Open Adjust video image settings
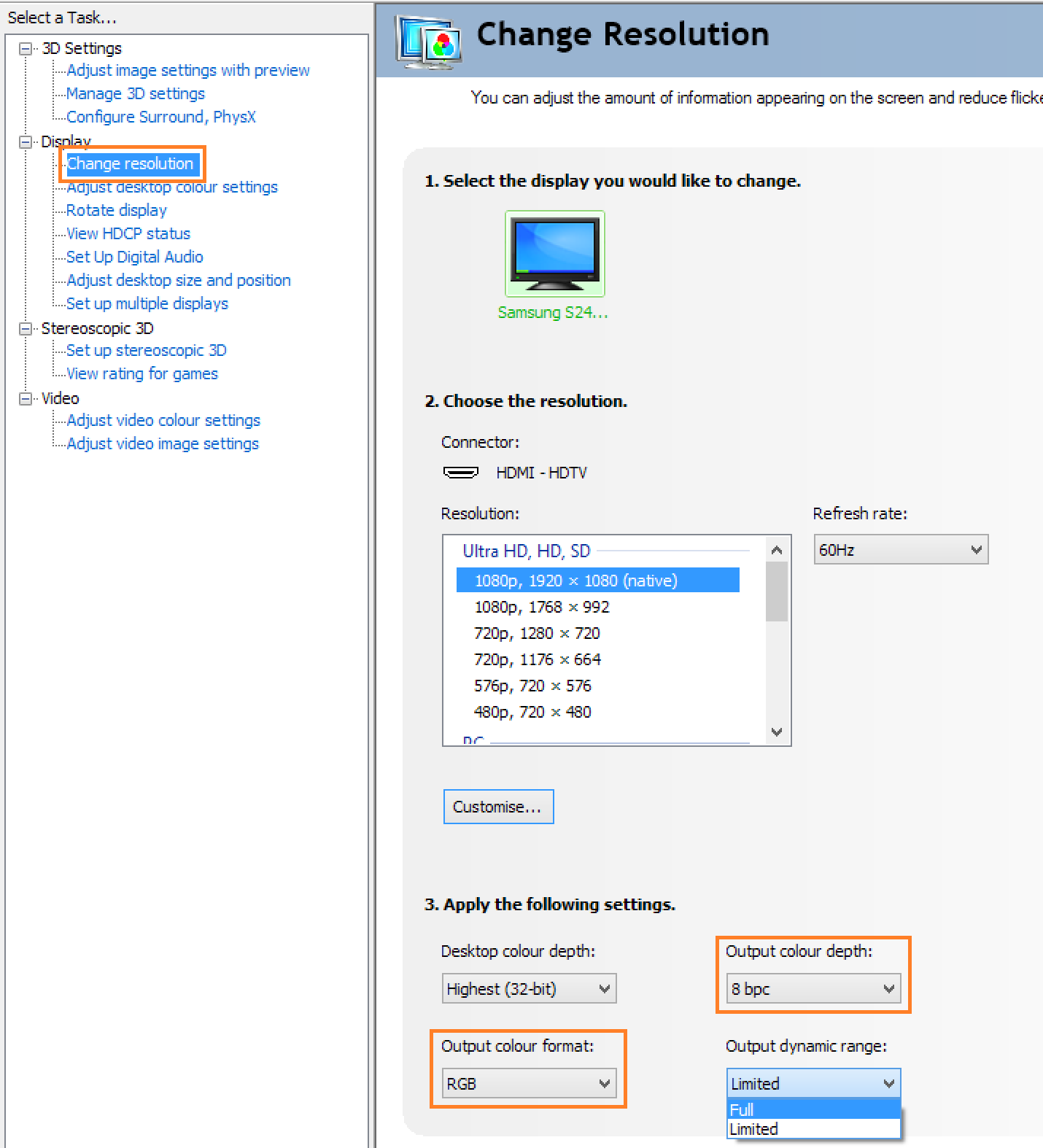This screenshot has height=1148, width=1043. pos(163,443)
